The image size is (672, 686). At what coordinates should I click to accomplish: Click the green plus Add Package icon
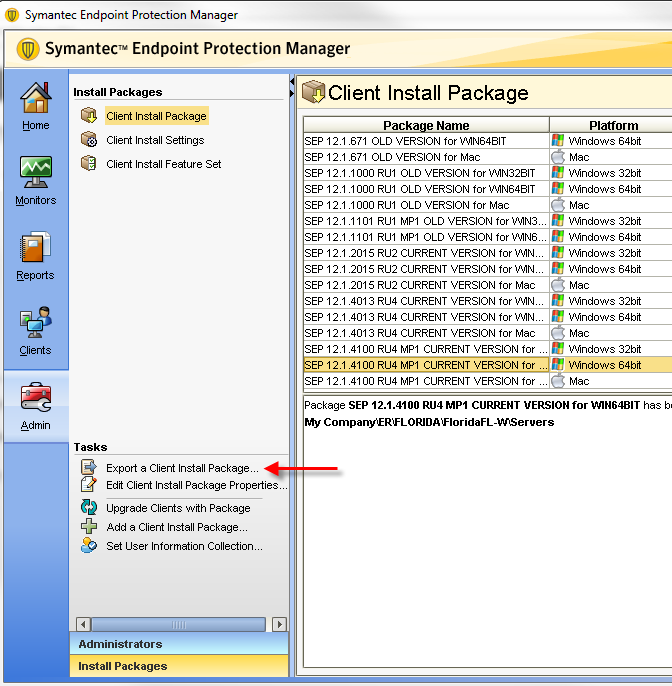tap(89, 526)
